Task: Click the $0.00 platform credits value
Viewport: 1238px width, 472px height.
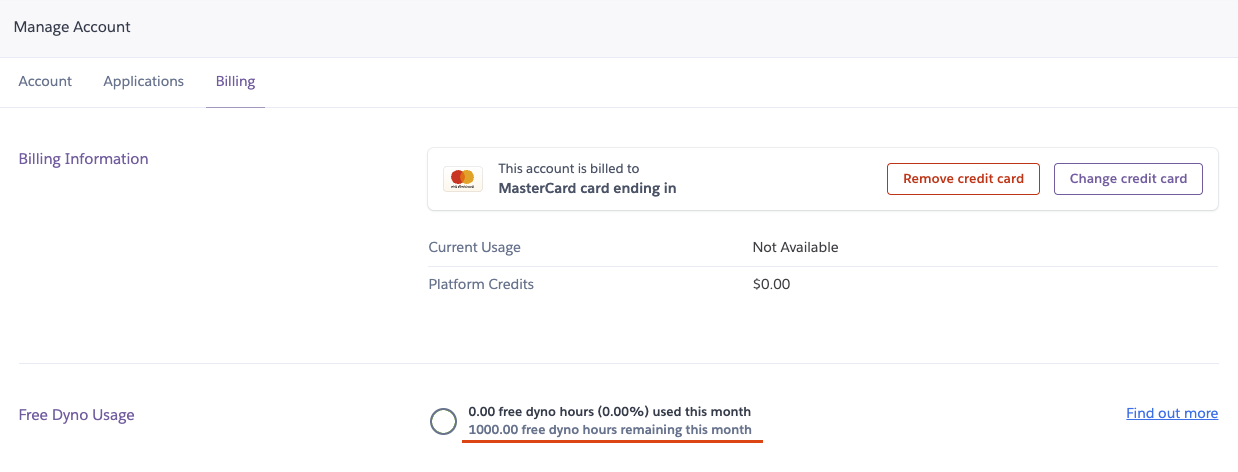Action: pos(771,284)
